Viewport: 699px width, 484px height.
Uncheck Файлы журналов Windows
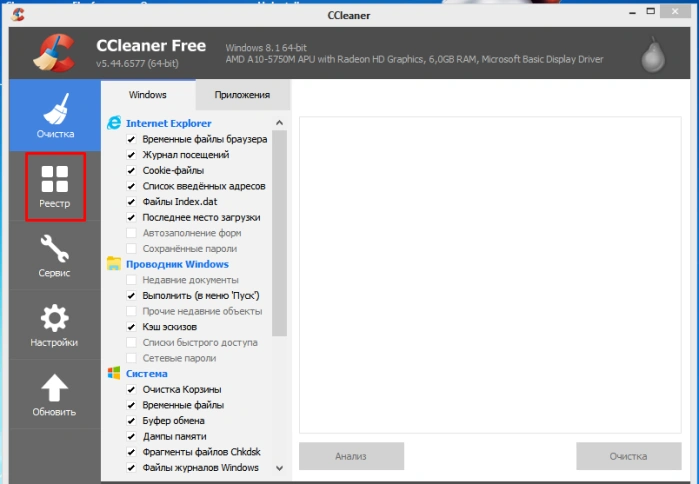tap(131, 468)
